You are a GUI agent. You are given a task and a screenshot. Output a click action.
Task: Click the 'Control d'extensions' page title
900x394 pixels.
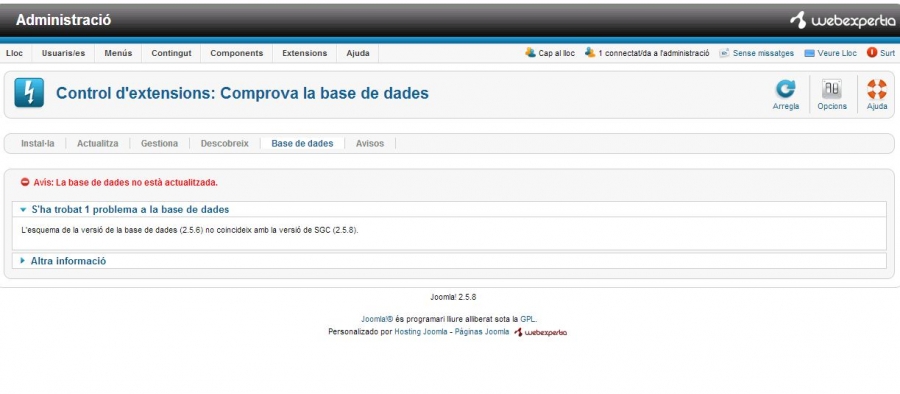pos(242,93)
